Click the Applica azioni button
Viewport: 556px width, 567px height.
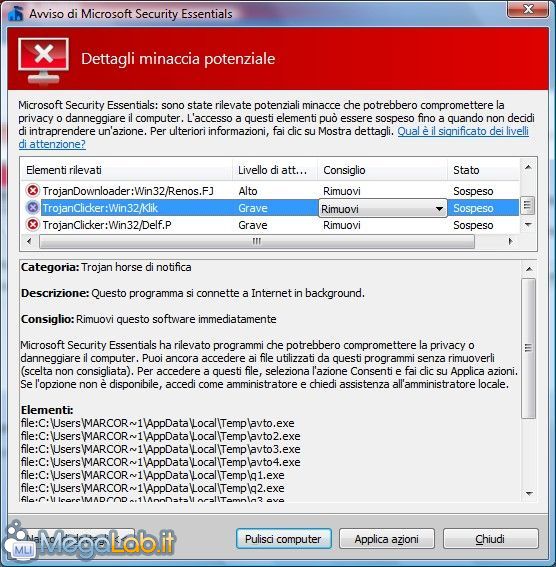point(386,539)
